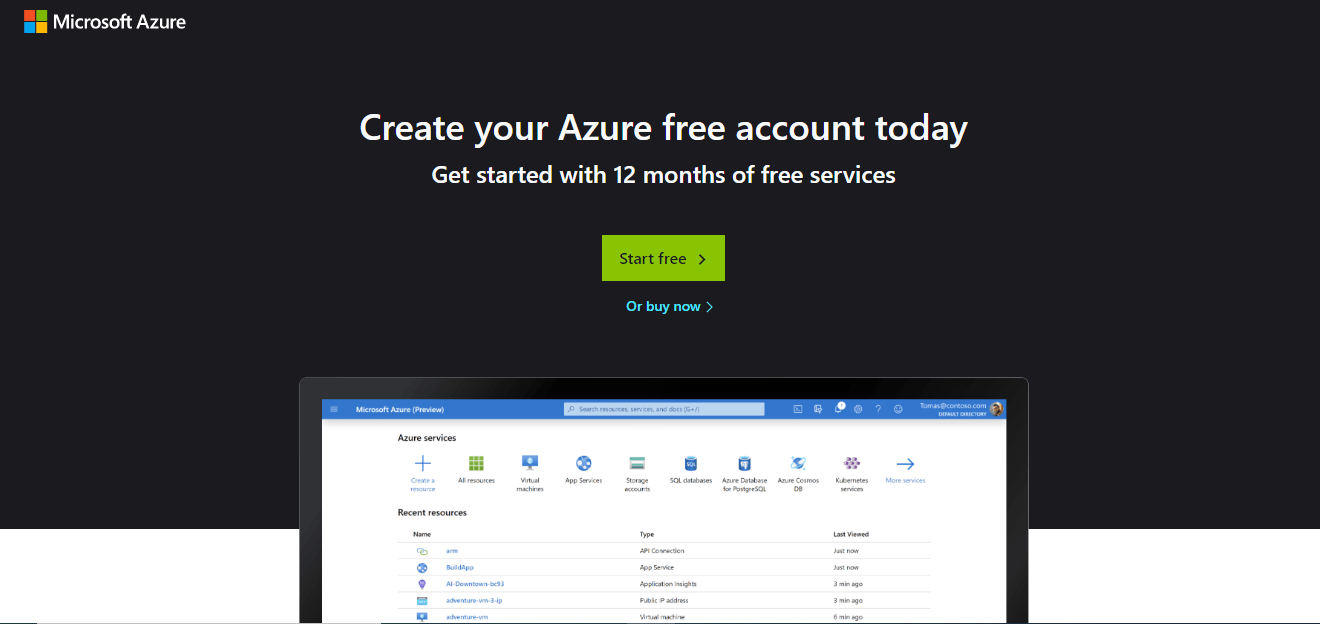The width and height of the screenshot is (1320, 624).
Task: Click the Create a resource plus icon
Action: pyautogui.click(x=423, y=463)
